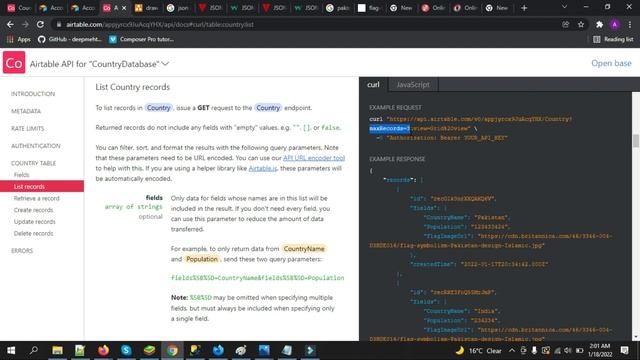The image size is (640, 360).
Task: Open the notification center icon
Action: click(624, 350)
